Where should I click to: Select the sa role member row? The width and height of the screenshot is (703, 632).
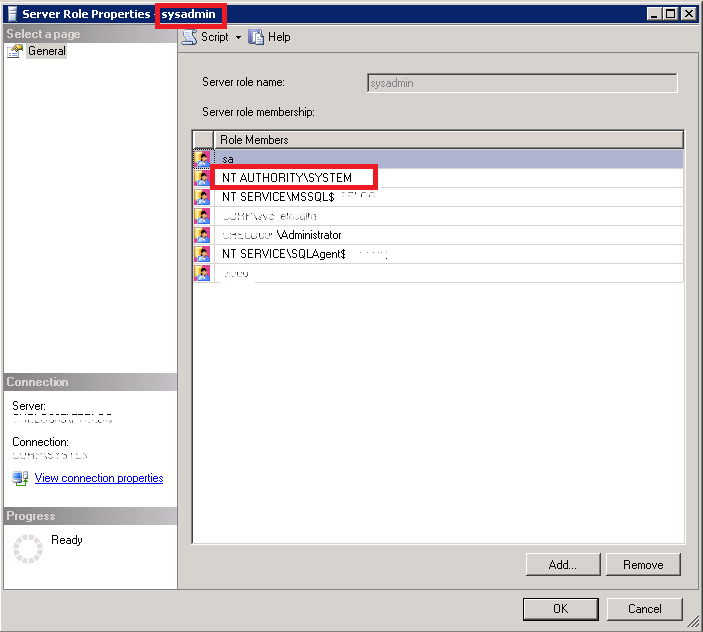[x=449, y=159]
